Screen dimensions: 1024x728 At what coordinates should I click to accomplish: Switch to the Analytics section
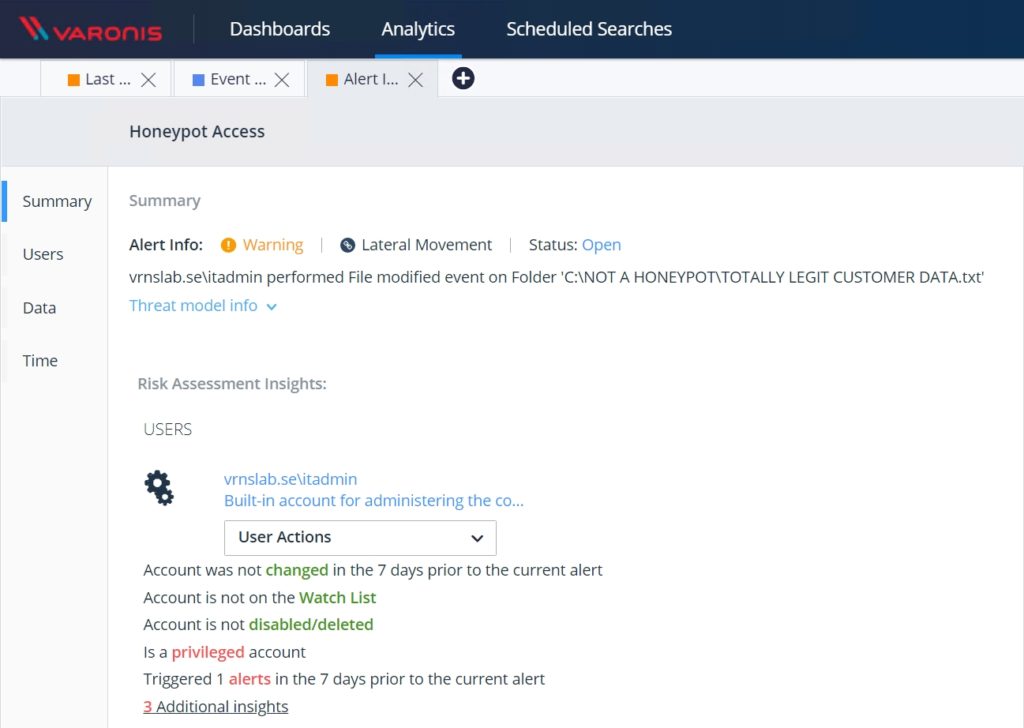[x=418, y=29]
